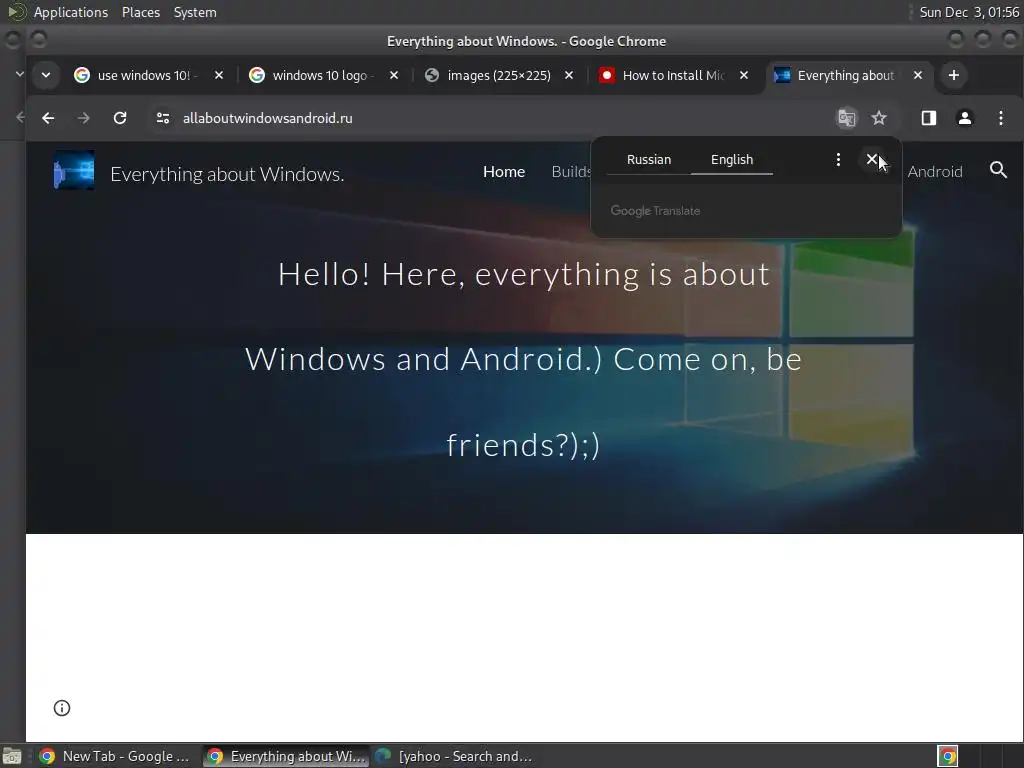This screenshot has width=1024, height=768.
Task: Open a new Chrome tab
Action: tap(953, 75)
